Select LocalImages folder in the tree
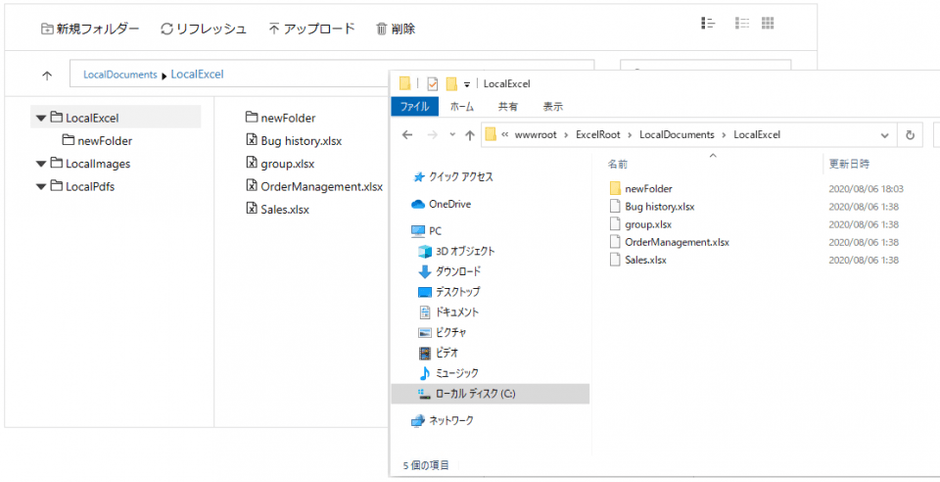This screenshot has height=482, width=940. coord(91,164)
